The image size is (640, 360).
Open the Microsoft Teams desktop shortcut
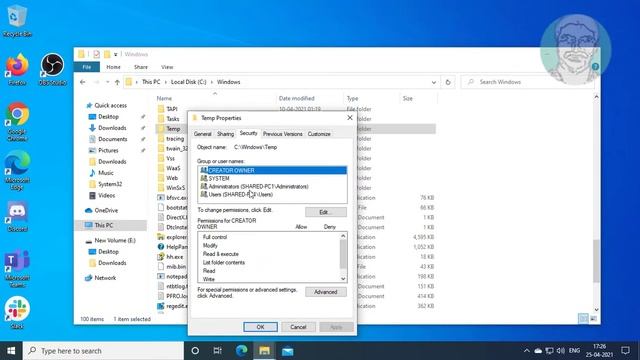point(17,269)
